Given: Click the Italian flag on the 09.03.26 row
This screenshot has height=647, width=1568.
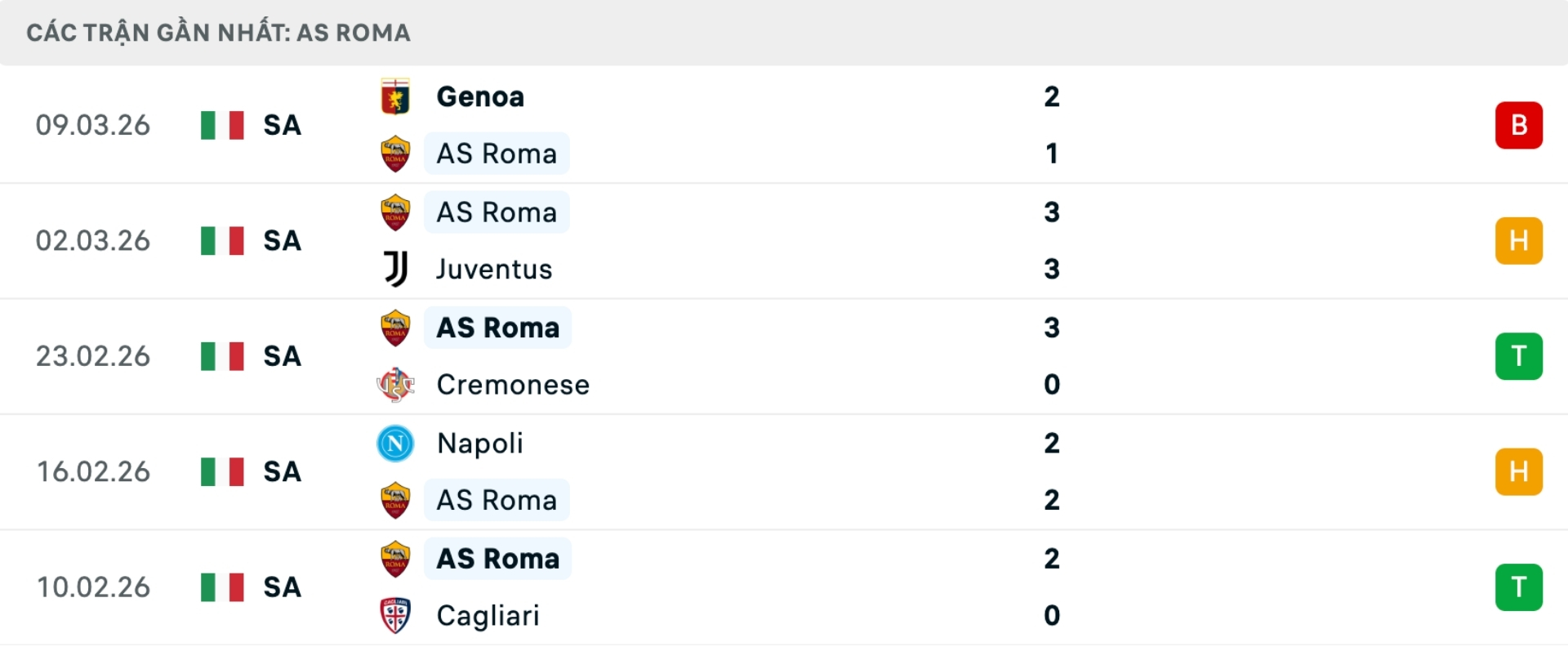Looking at the screenshot, I should click(221, 125).
